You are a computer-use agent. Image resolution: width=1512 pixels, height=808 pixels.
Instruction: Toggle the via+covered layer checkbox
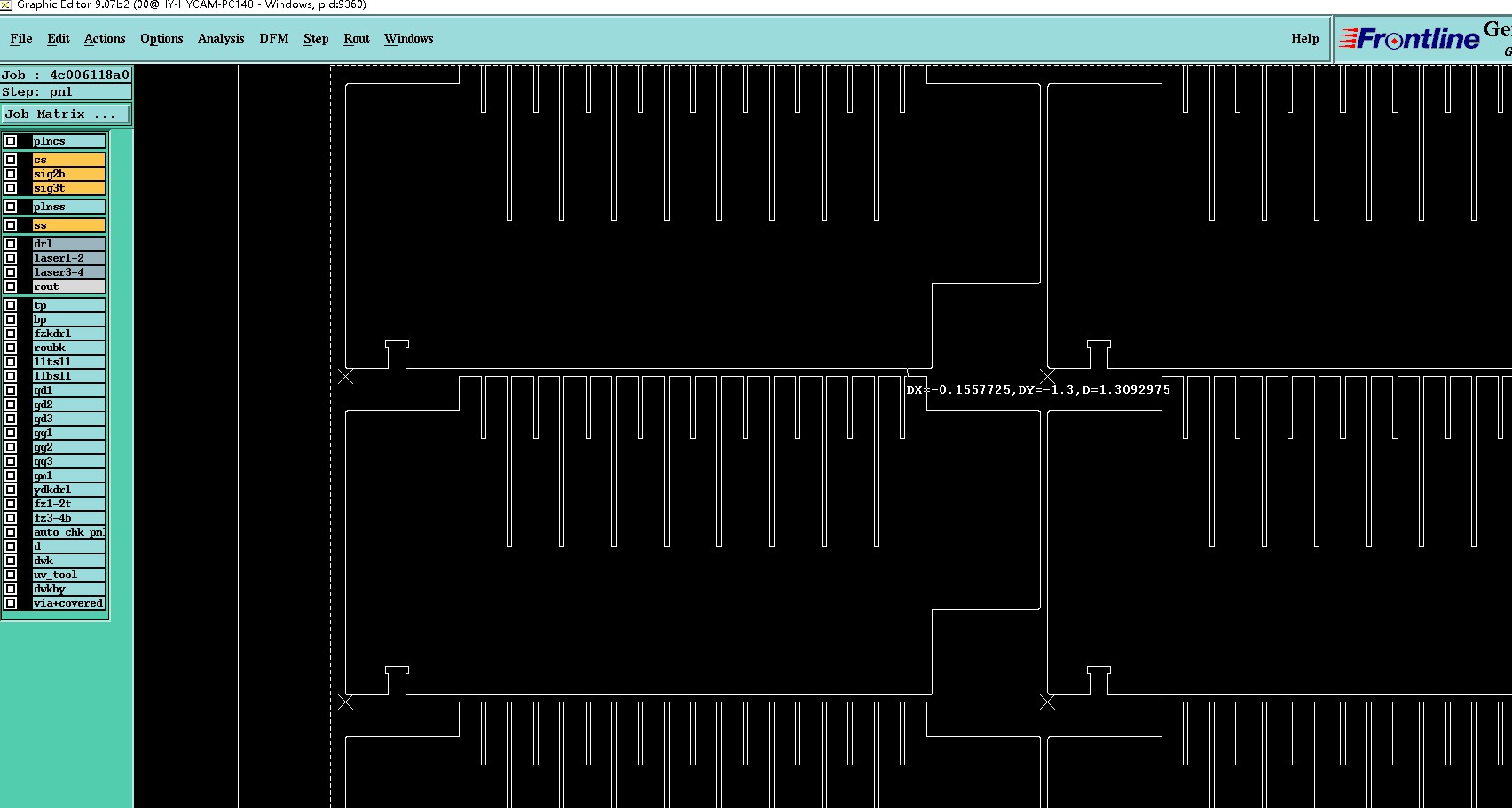[x=11, y=603]
